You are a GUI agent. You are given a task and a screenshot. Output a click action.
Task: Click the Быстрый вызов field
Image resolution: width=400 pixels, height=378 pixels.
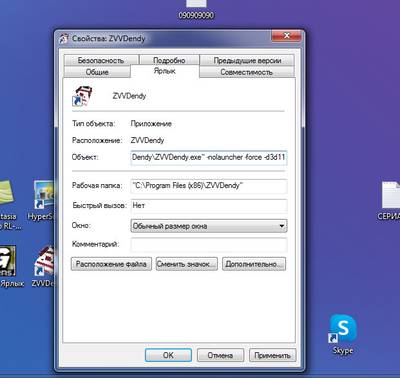(209, 206)
